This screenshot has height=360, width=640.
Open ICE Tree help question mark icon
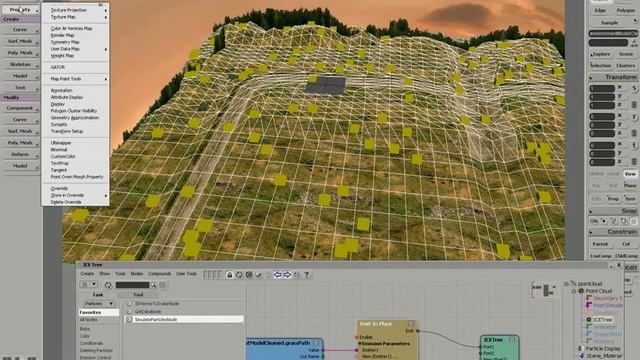click(x=307, y=275)
